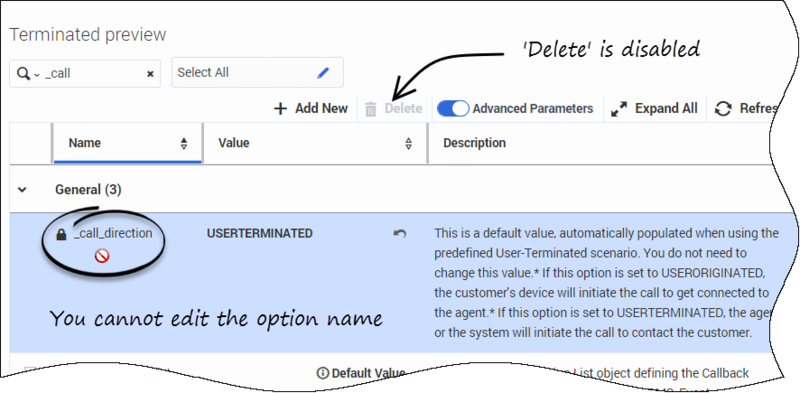
Task: Click the disabled Delete button
Action: 394,109
